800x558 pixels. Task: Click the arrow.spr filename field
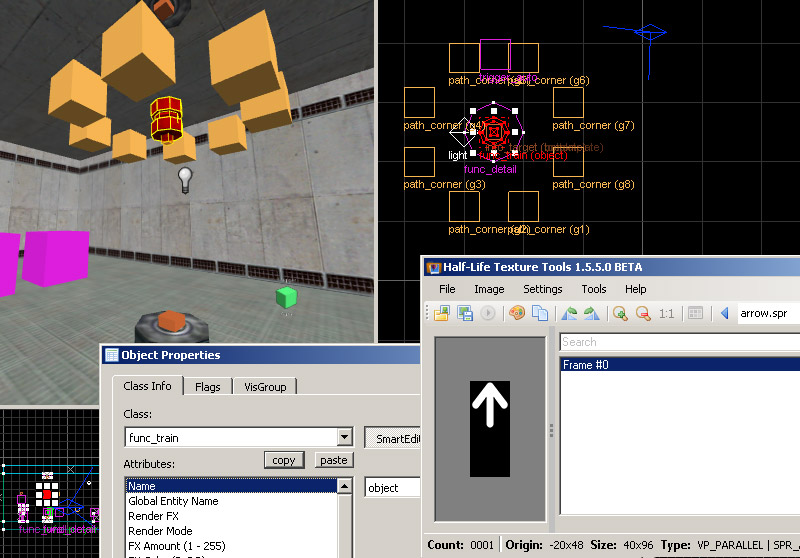click(768, 313)
